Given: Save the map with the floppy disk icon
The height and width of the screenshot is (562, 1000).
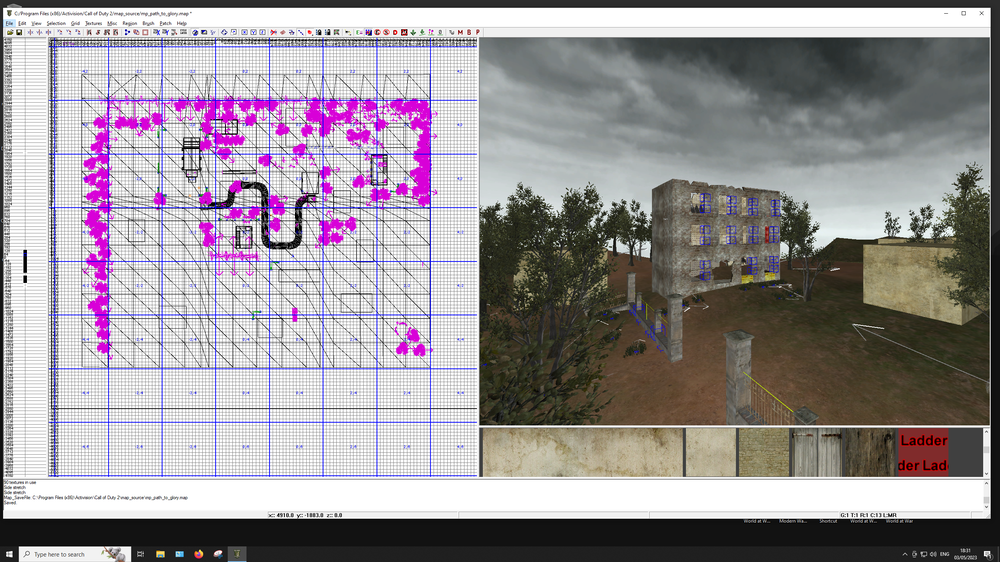Looking at the screenshot, I should [19, 32].
